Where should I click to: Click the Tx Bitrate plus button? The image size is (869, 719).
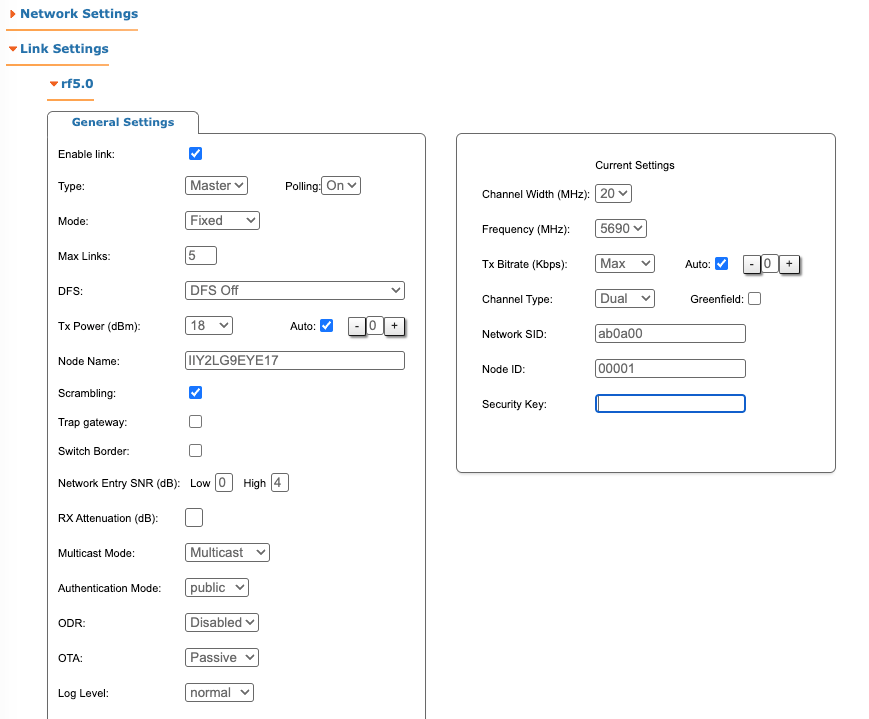pos(789,264)
